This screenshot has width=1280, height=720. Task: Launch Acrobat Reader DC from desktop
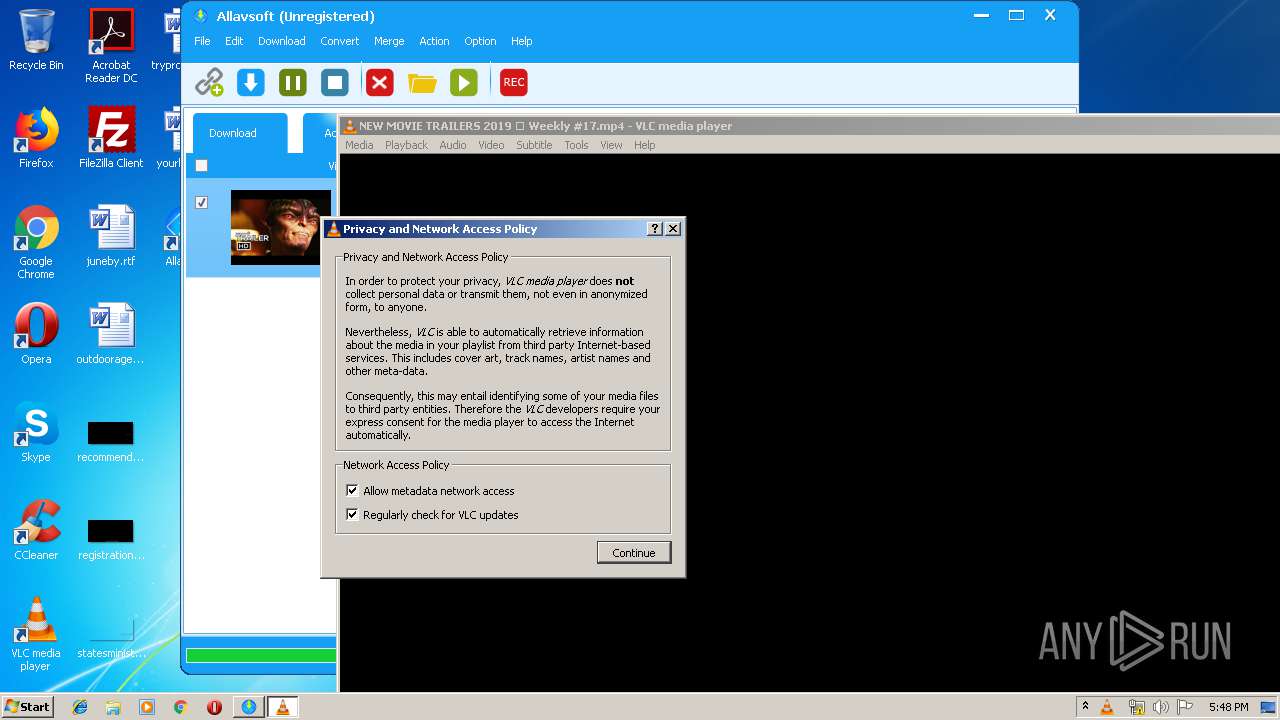tap(111, 46)
